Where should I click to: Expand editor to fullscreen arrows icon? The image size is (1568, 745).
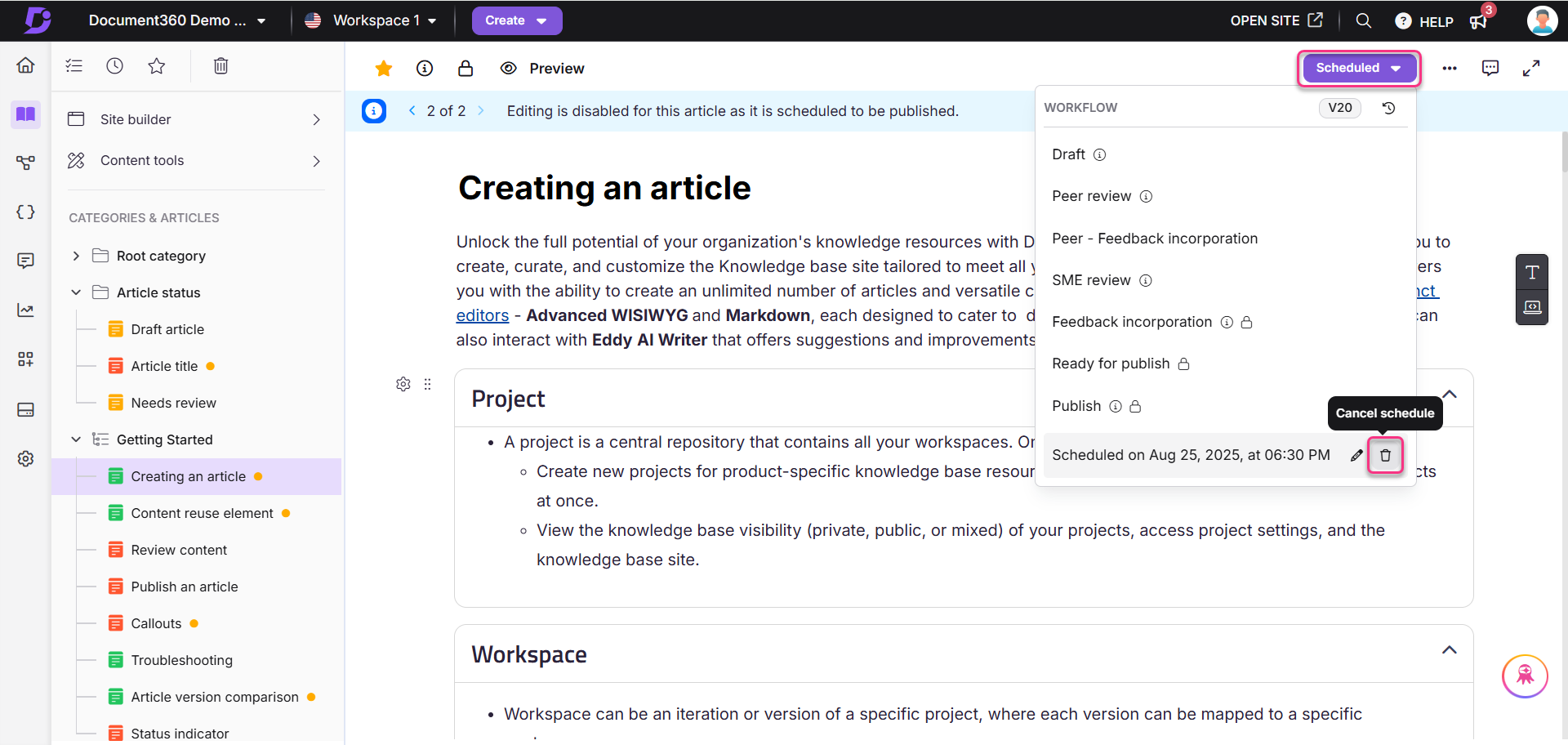[1531, 69]
